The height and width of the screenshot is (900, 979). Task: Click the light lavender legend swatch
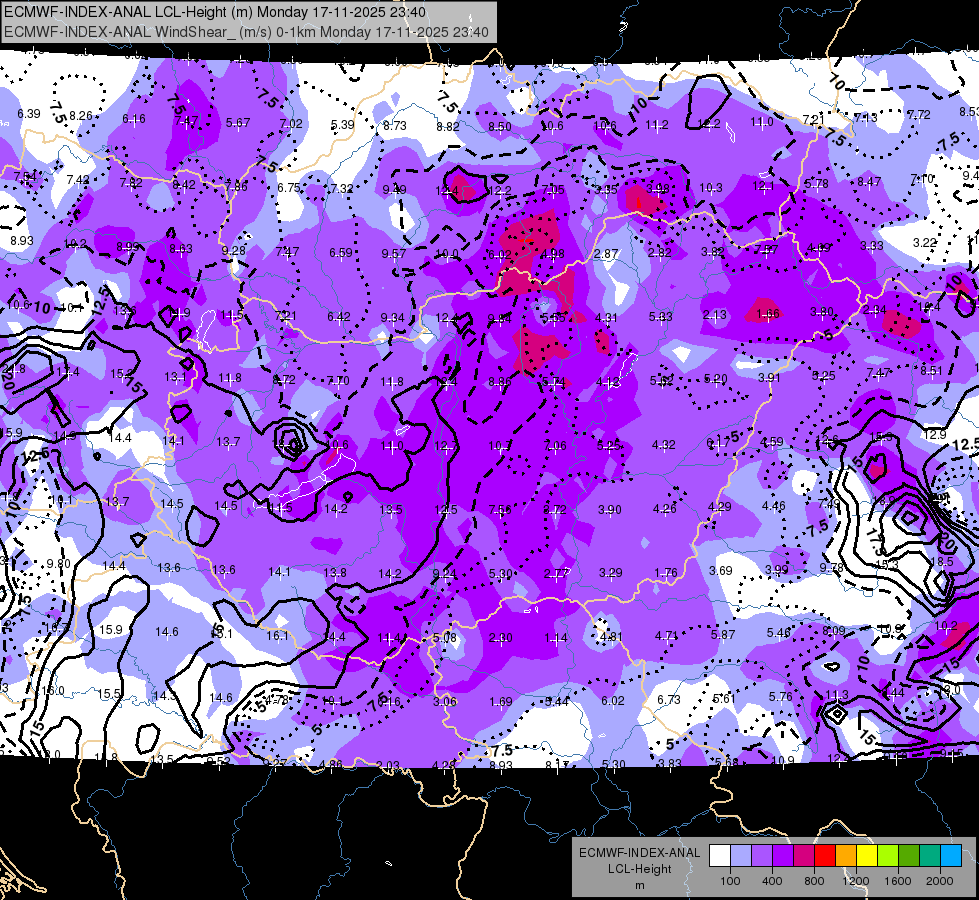(741, 856)
